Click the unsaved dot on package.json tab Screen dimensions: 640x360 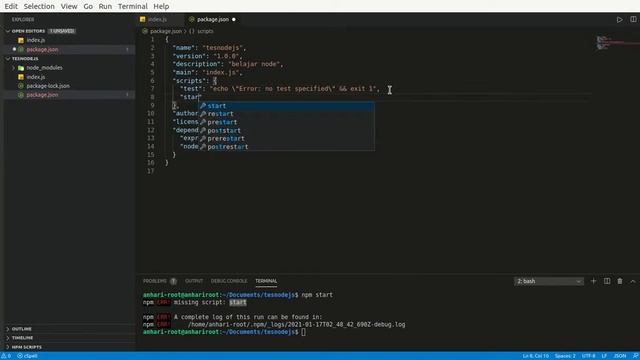click(234, 19)
